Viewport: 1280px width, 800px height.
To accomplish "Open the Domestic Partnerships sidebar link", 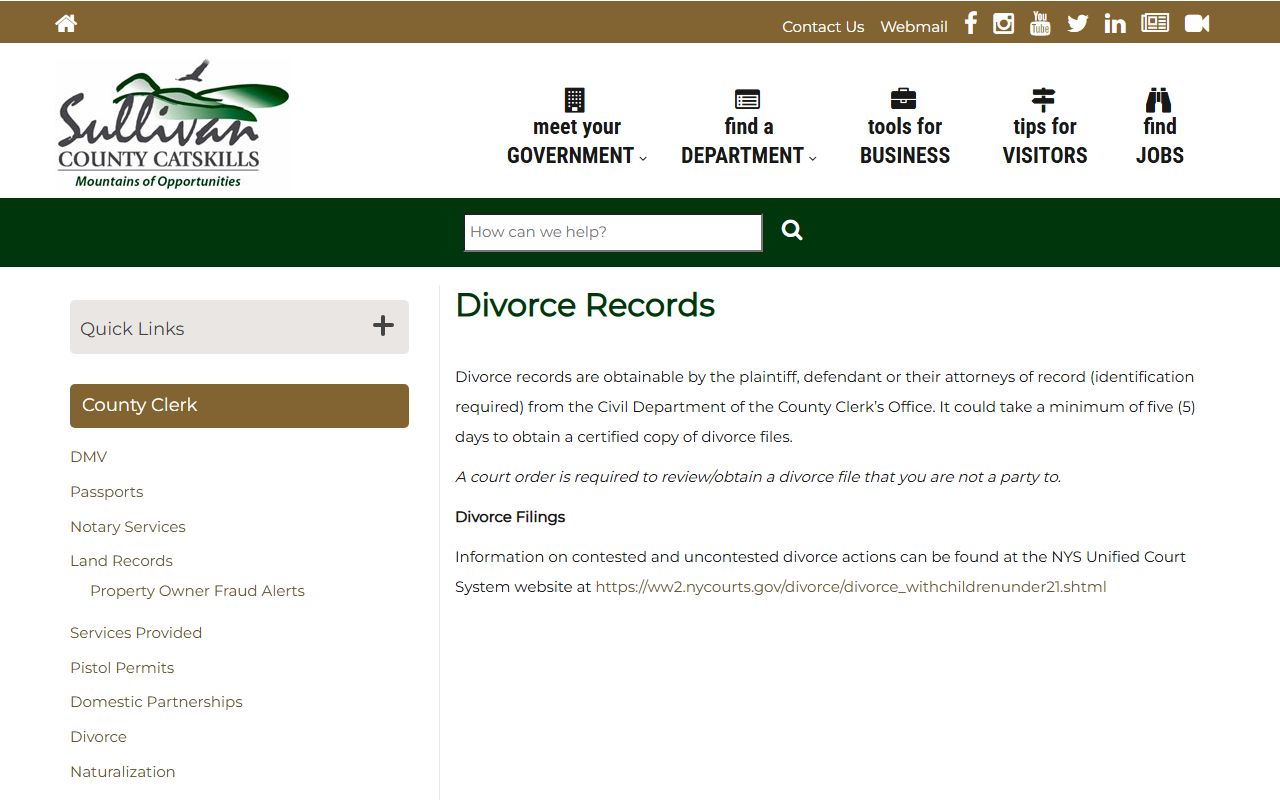I will point(156,702).
